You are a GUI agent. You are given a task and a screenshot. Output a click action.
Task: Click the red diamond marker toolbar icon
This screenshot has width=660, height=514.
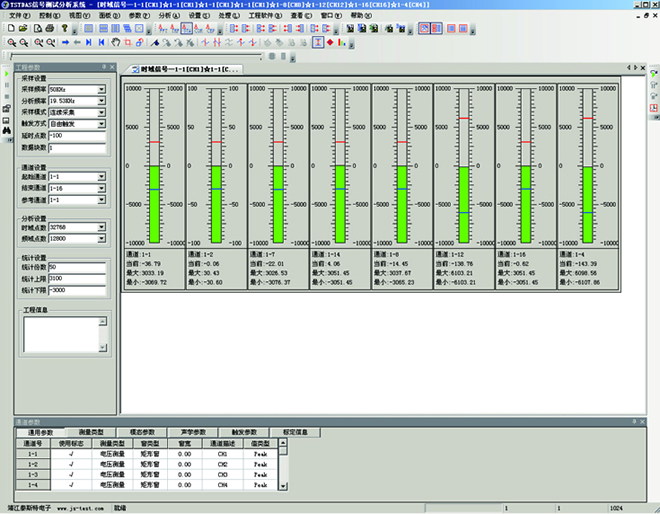tap(330, 43)
